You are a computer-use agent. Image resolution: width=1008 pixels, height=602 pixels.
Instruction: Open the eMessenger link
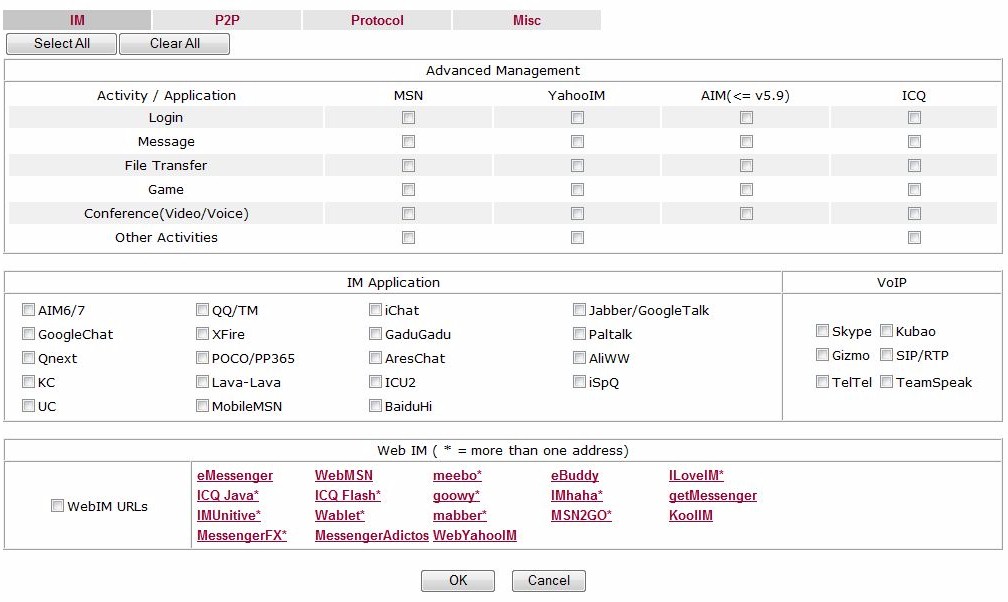[235, 475]
